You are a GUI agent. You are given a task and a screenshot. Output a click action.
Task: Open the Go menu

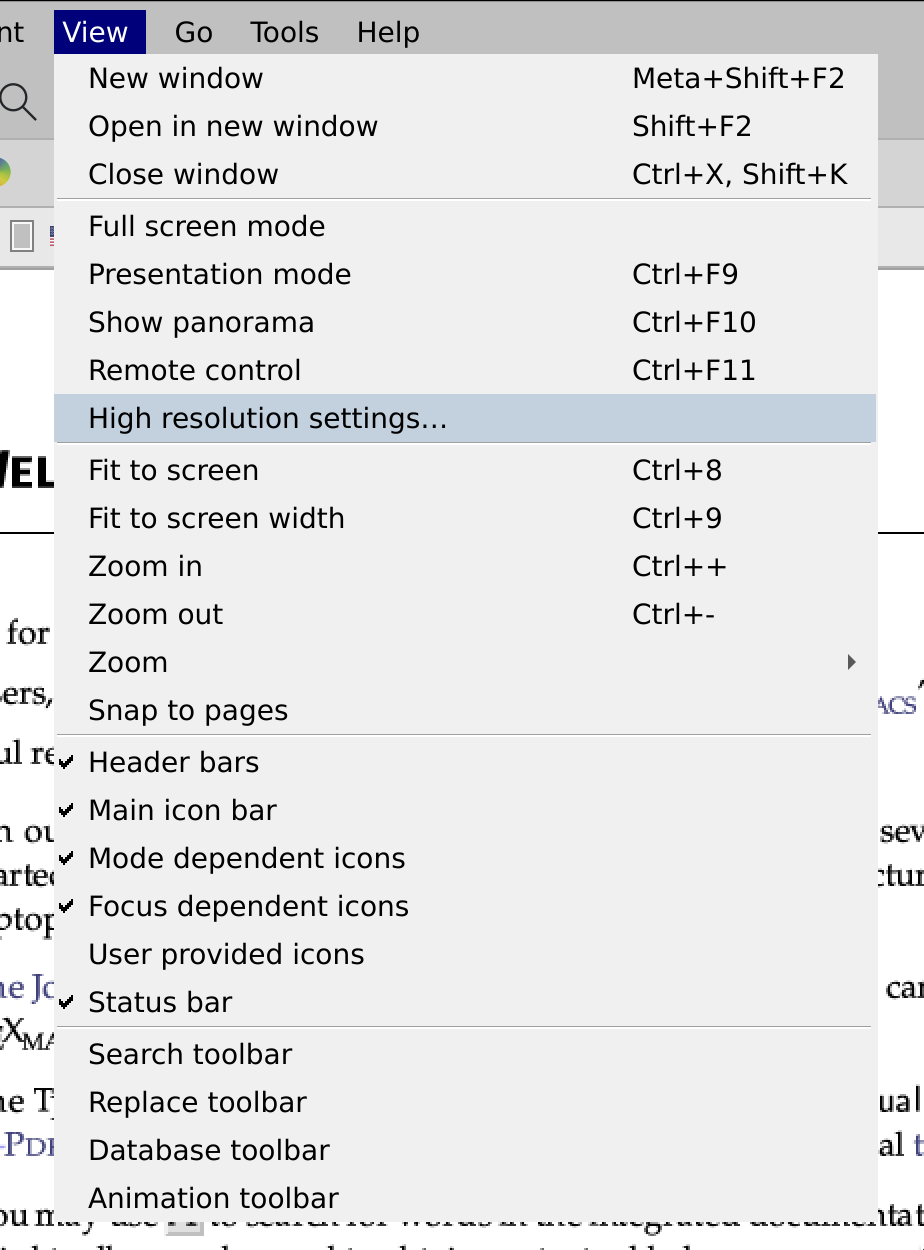[x=192, y=31]
